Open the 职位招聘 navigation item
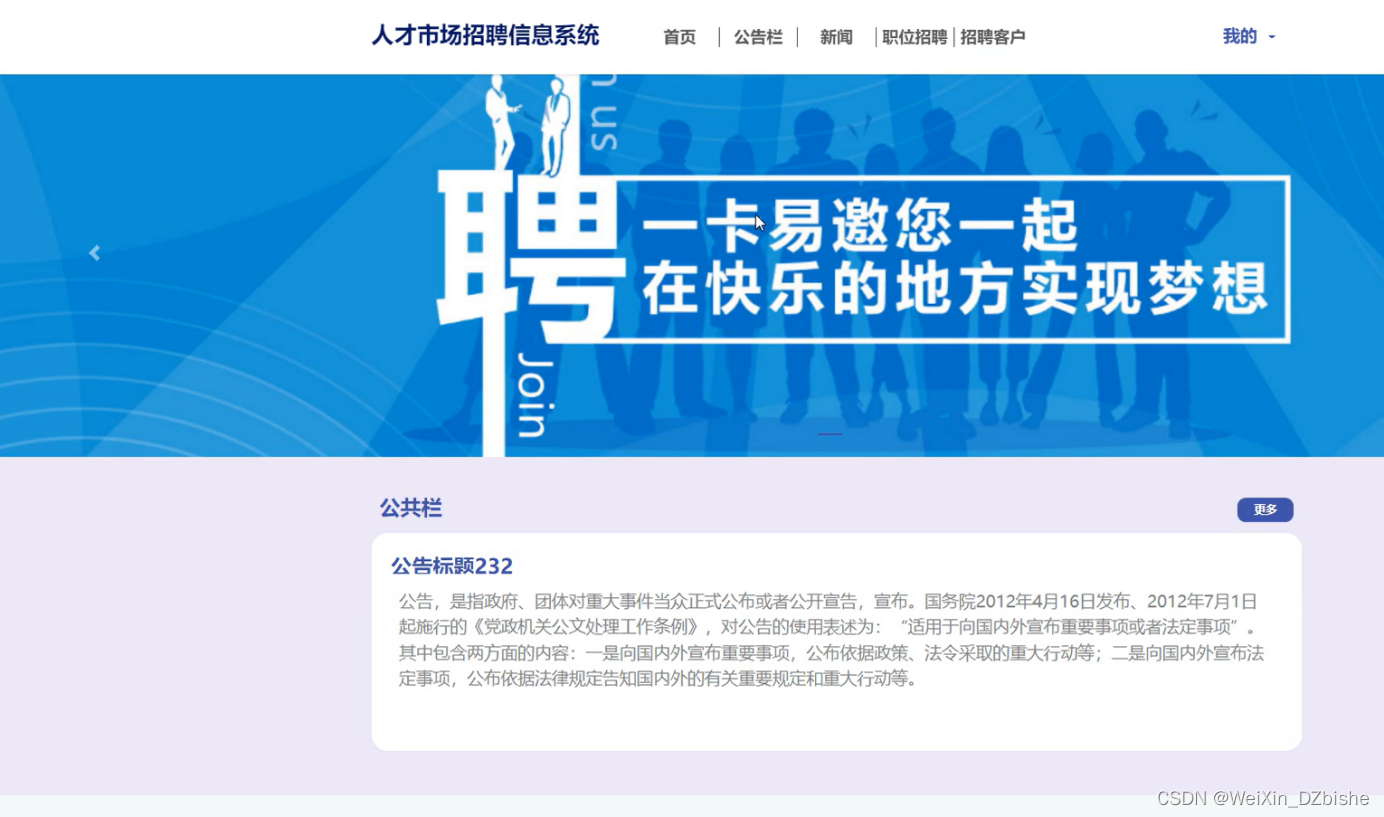 tap(914, 37)
